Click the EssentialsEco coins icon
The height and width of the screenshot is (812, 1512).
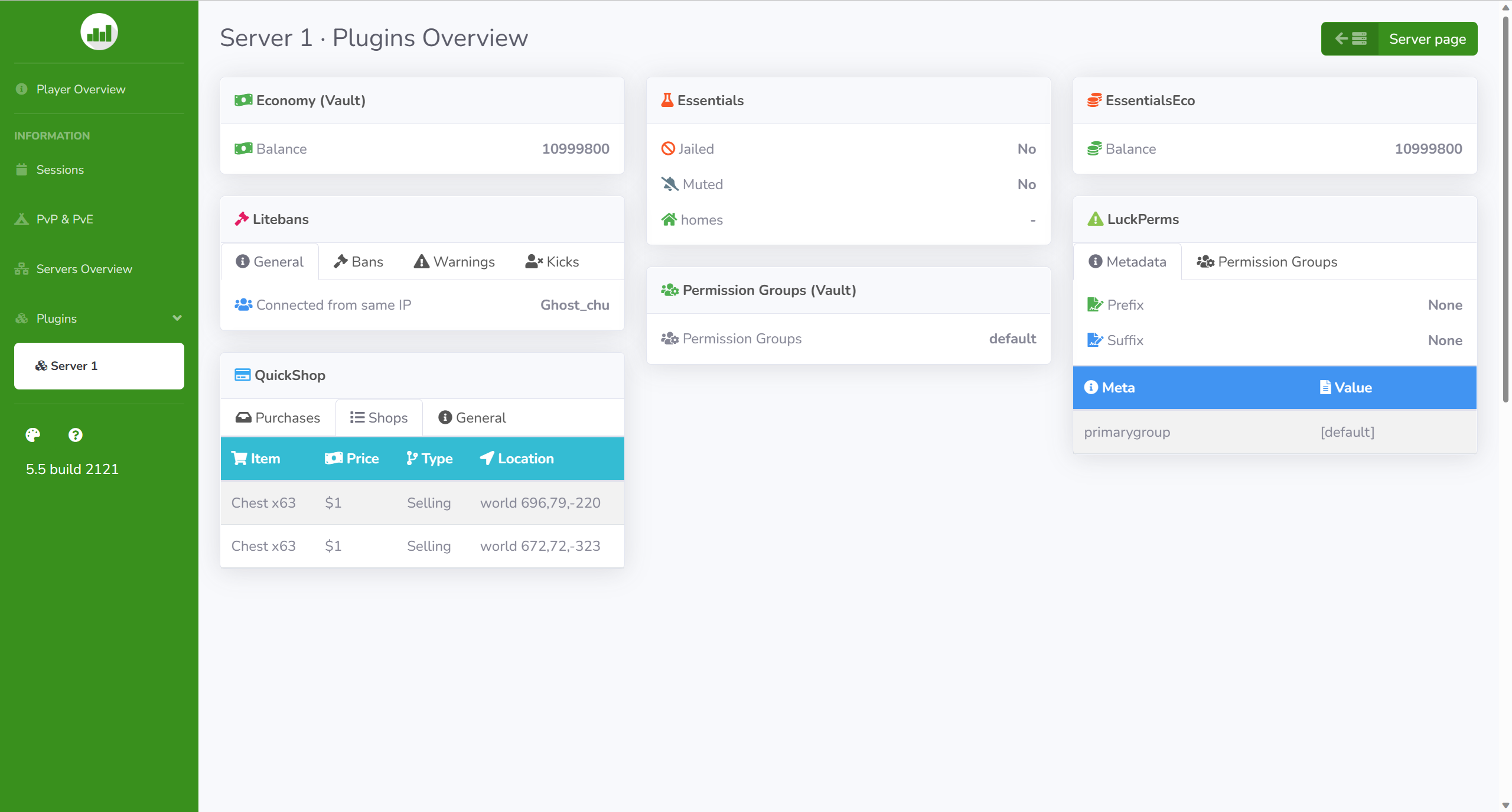[x=1094, y=100]
